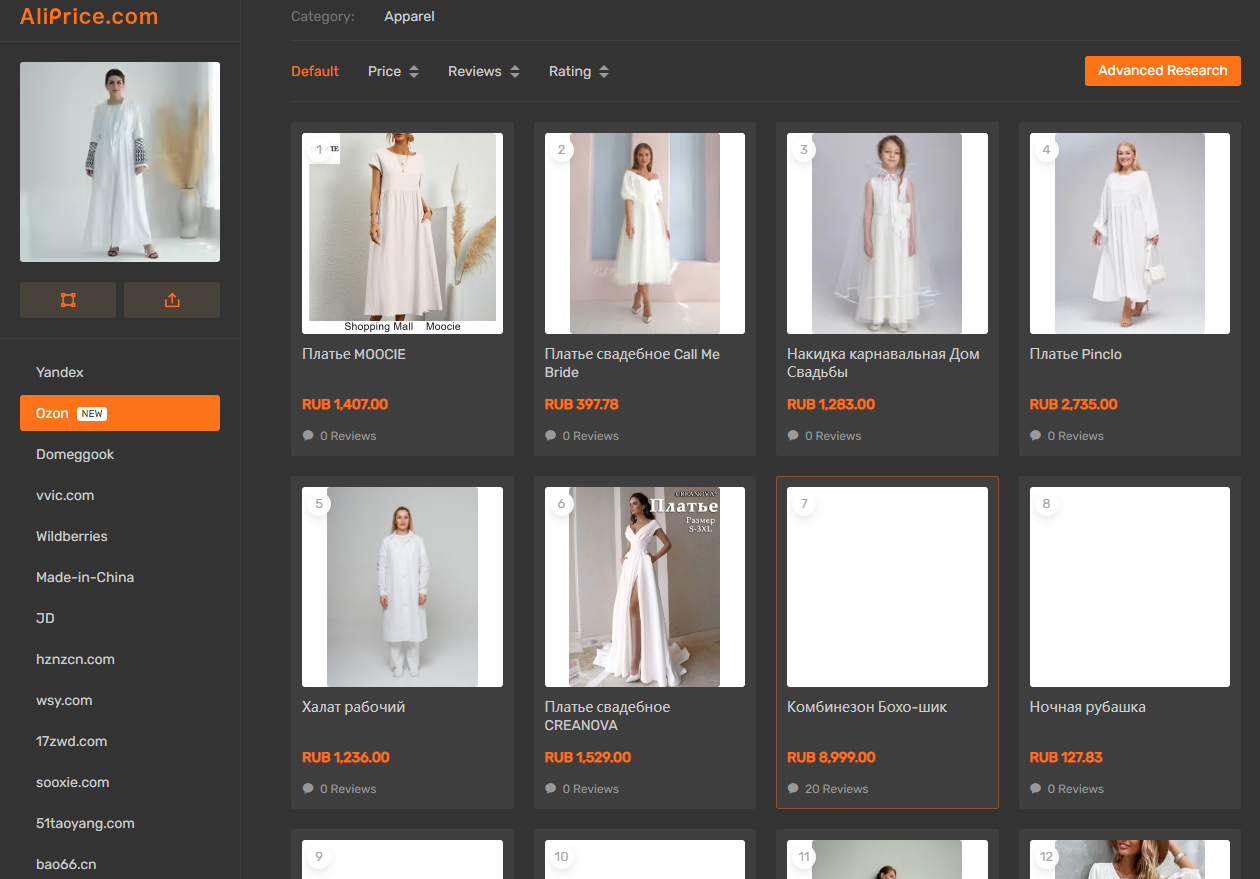The height and width of the screenshot is (879, 1260).
Task: Click the Комбинезон Бохо-шик title
Action: pyautogui.click(x=867, y=707)
